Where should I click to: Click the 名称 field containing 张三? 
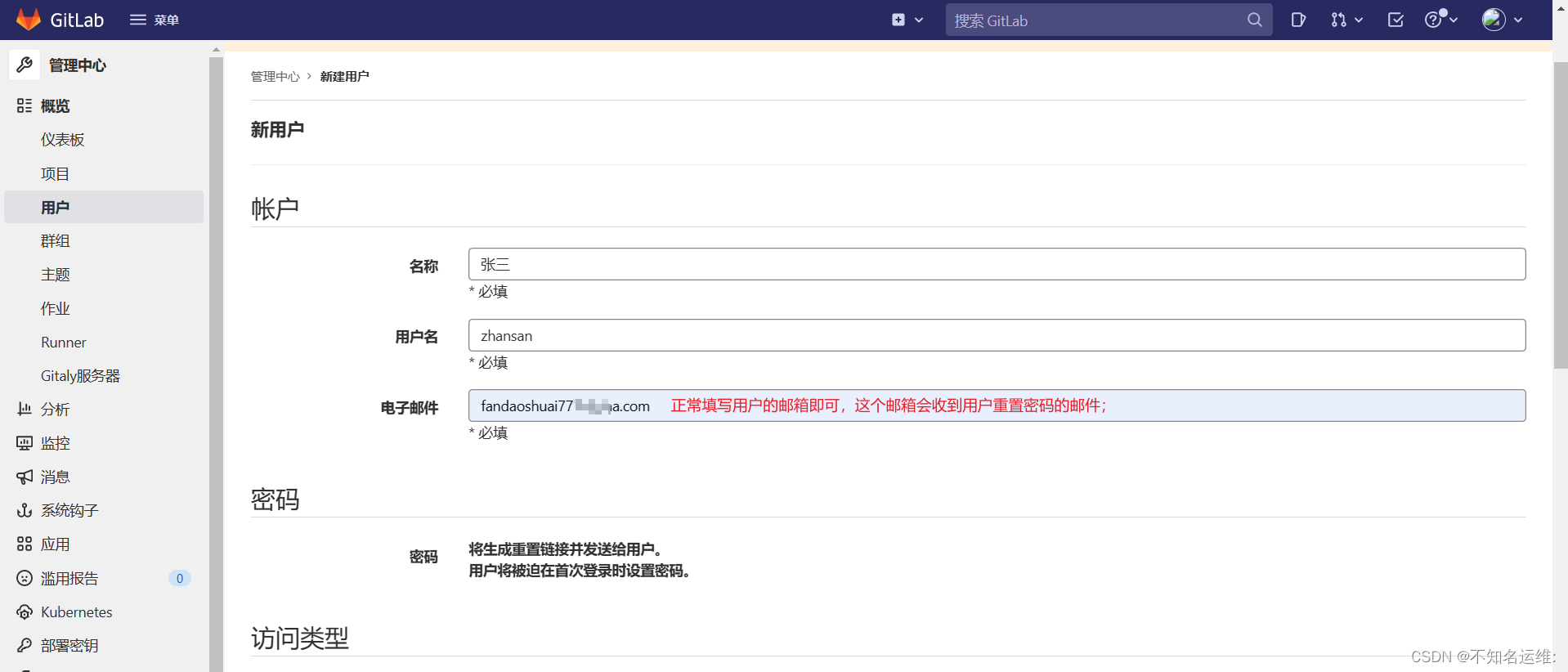click(997, 264)
